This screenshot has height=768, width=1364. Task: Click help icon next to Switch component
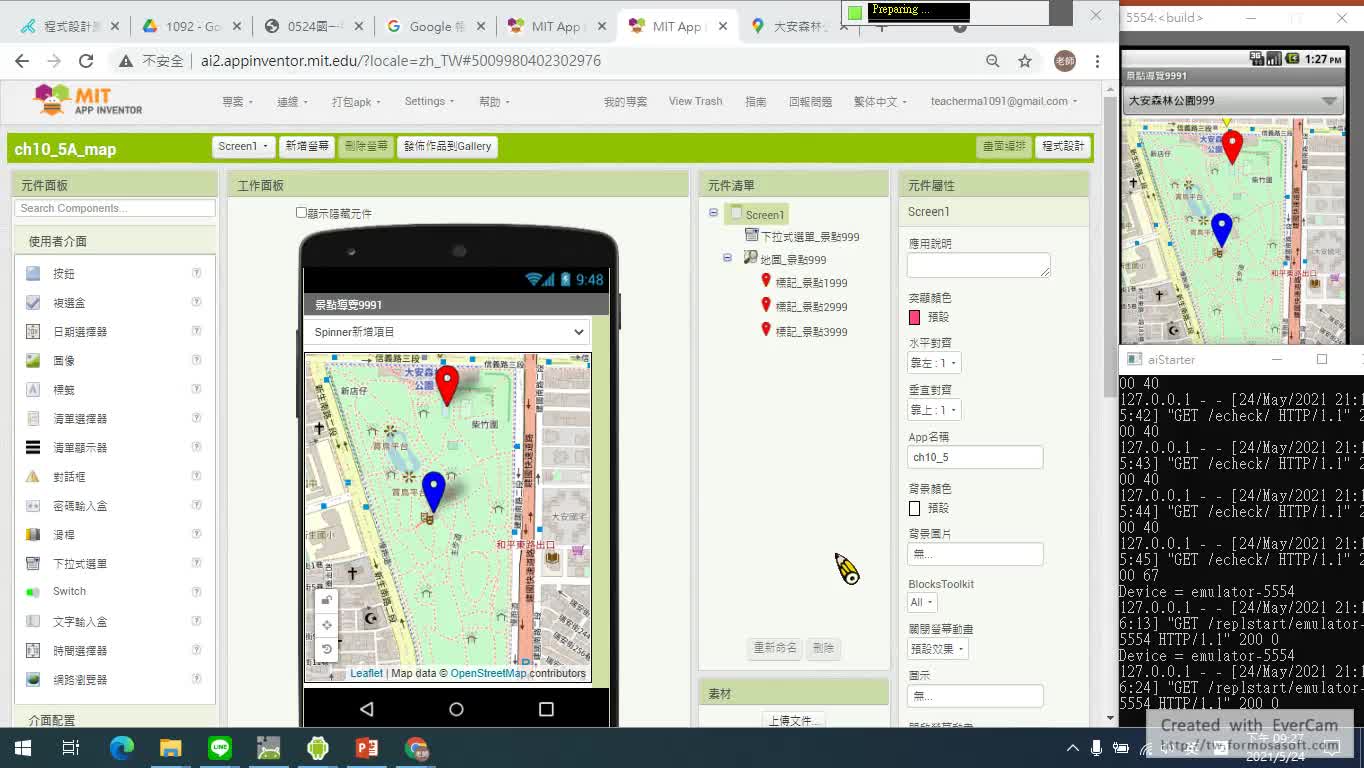tap(197, 591)
